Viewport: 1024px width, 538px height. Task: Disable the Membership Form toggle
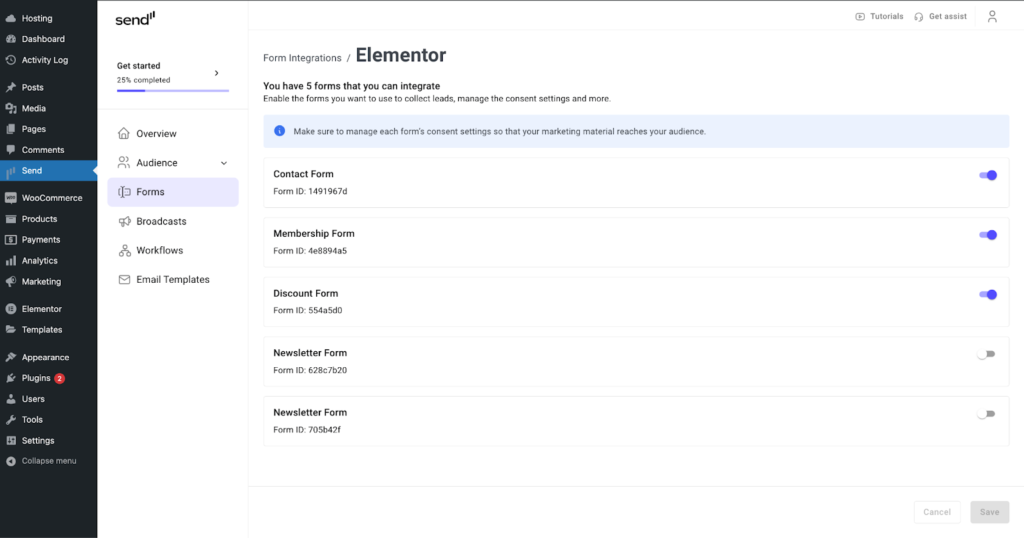pos(988,234)
